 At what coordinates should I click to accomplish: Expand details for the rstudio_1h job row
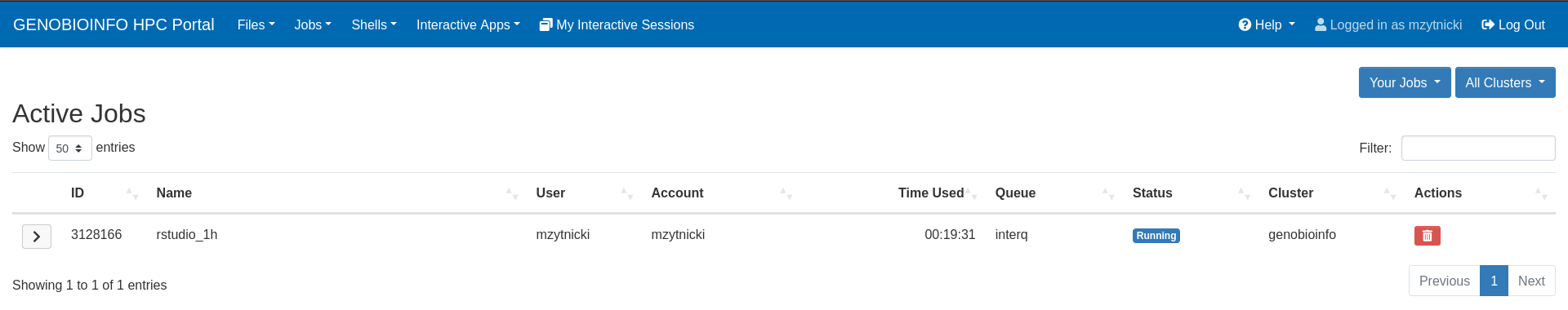click(x=37, y=237)
